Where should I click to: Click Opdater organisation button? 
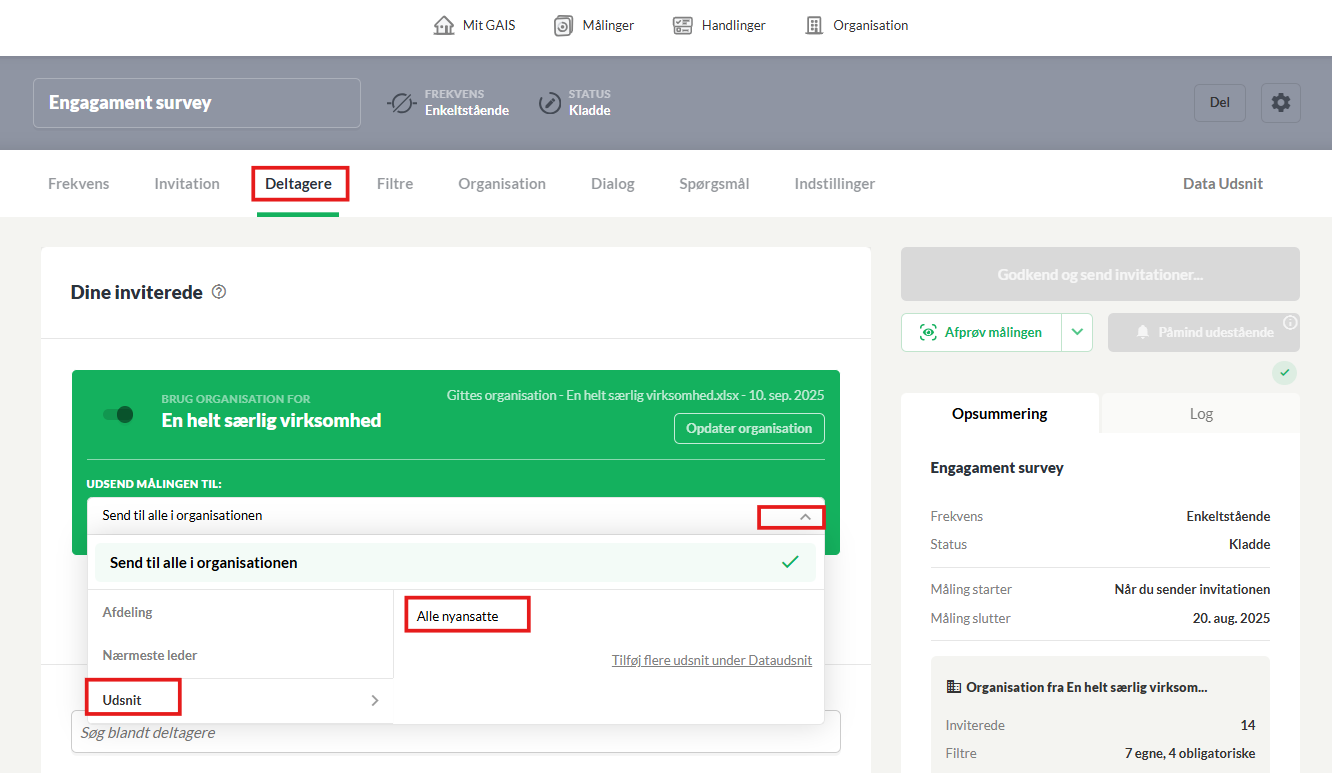click(x=749, y=428)
